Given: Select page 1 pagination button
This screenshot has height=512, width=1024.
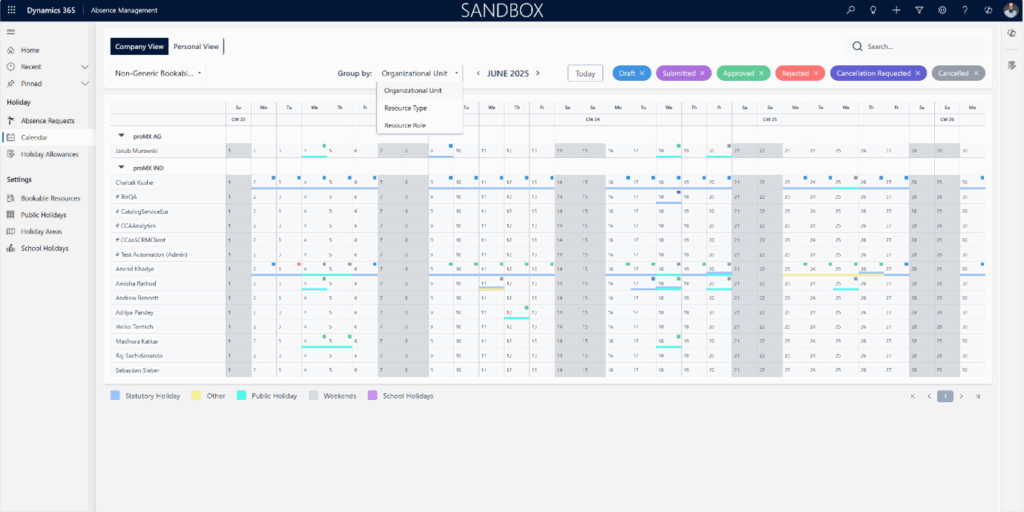Looking at the screenshot, I should tap(945, 396).
